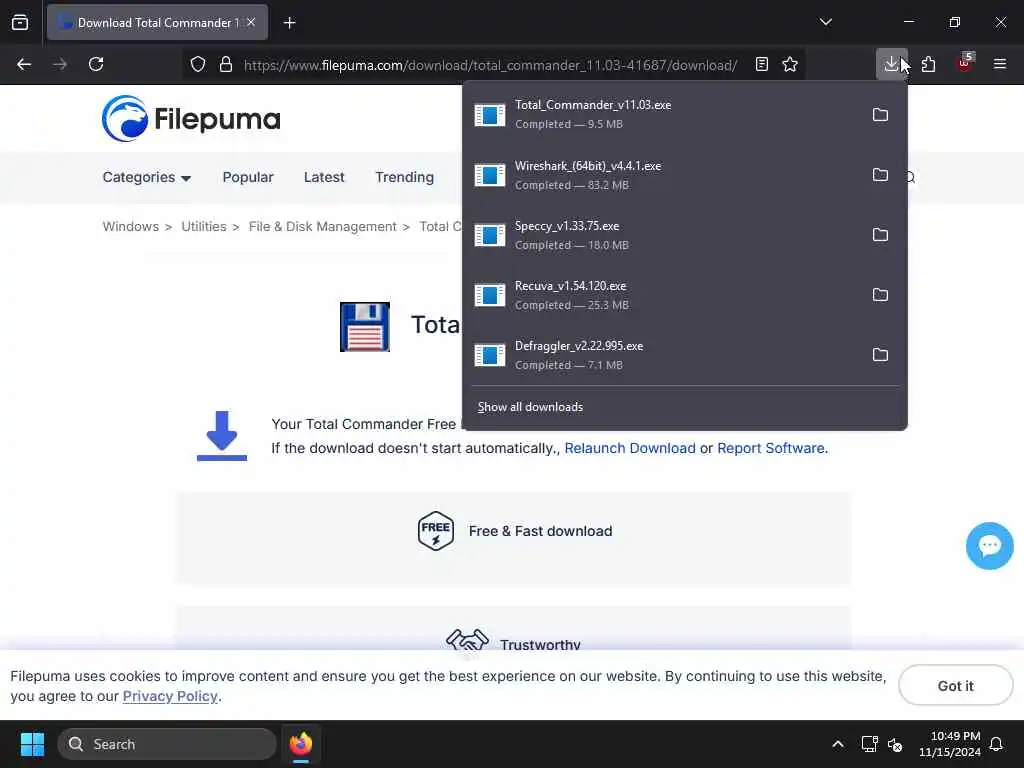Click Relaunch Download link
Viewport: 1024px width, 768px height.
630,448
